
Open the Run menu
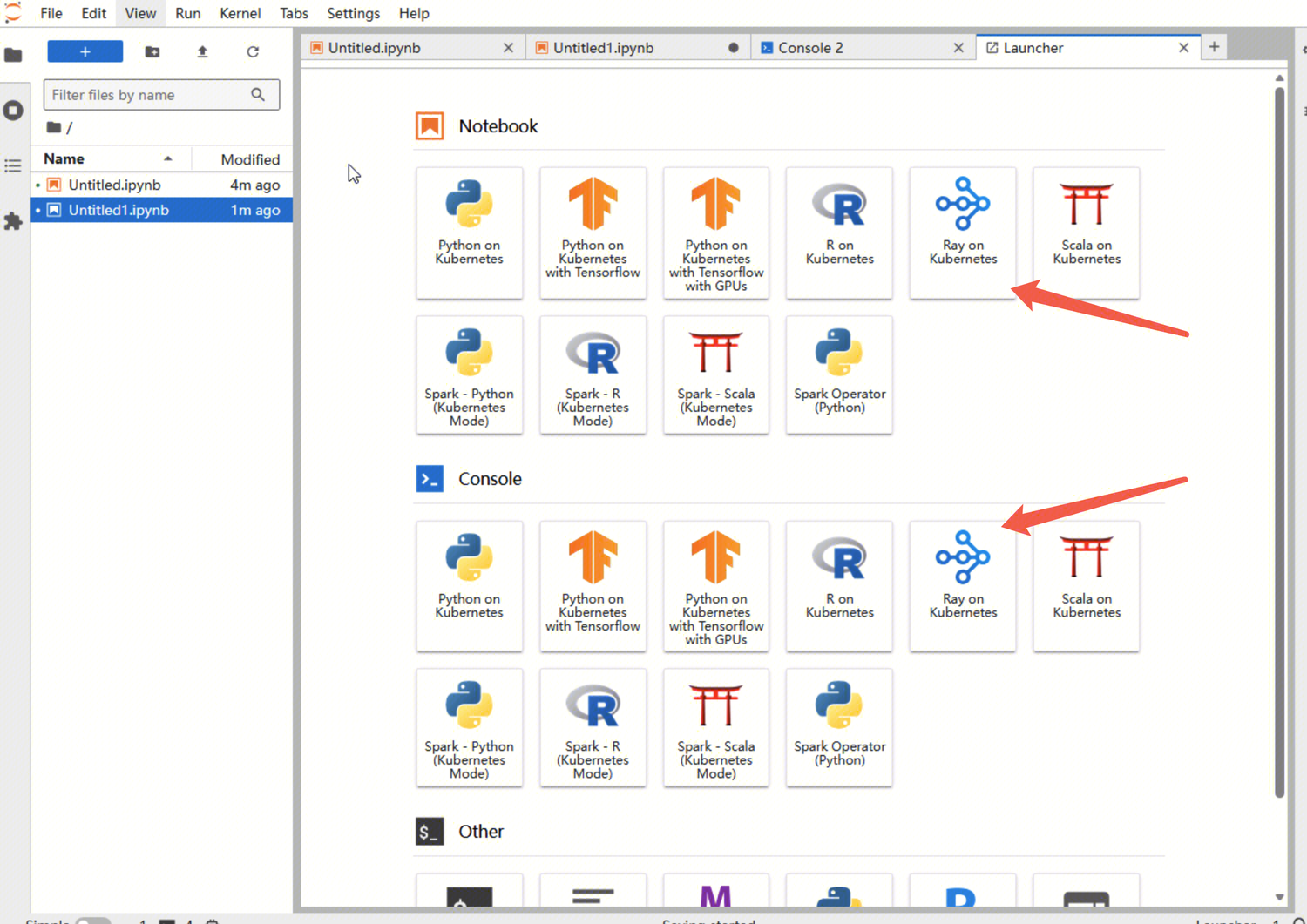pos(187,13)
